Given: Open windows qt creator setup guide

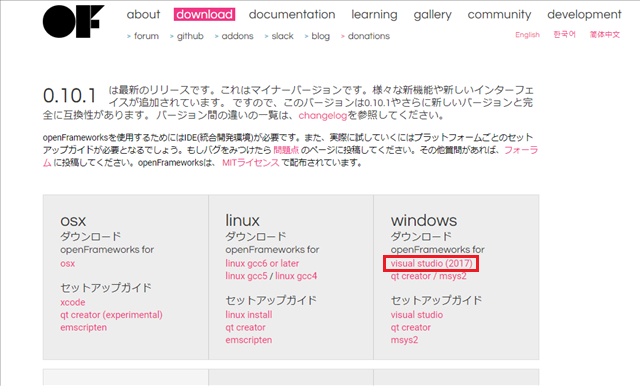Looking at the screenshot, I should pyautogui.click(x=411, y=328).
